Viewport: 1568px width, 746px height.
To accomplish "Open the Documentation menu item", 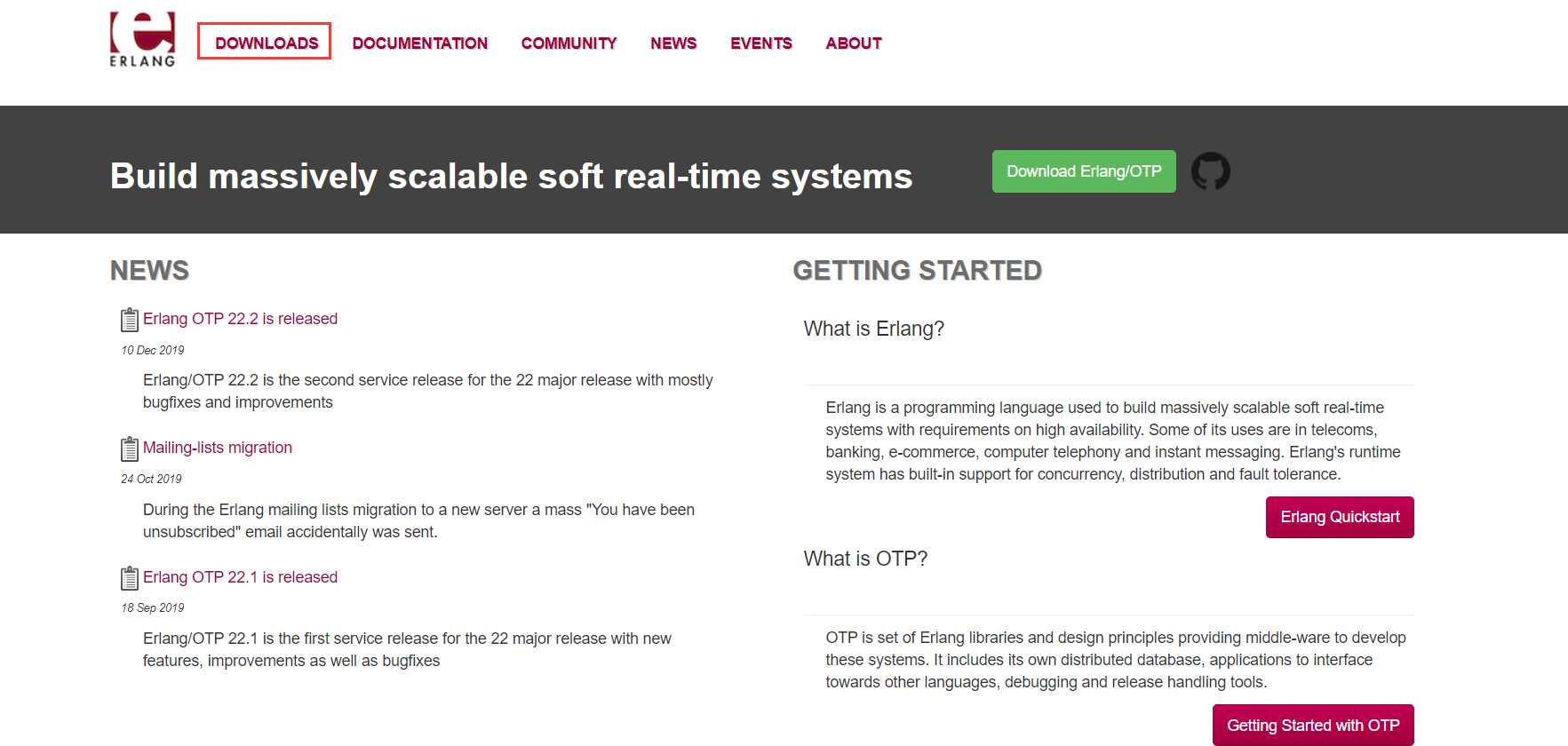I will pos(419,44).
